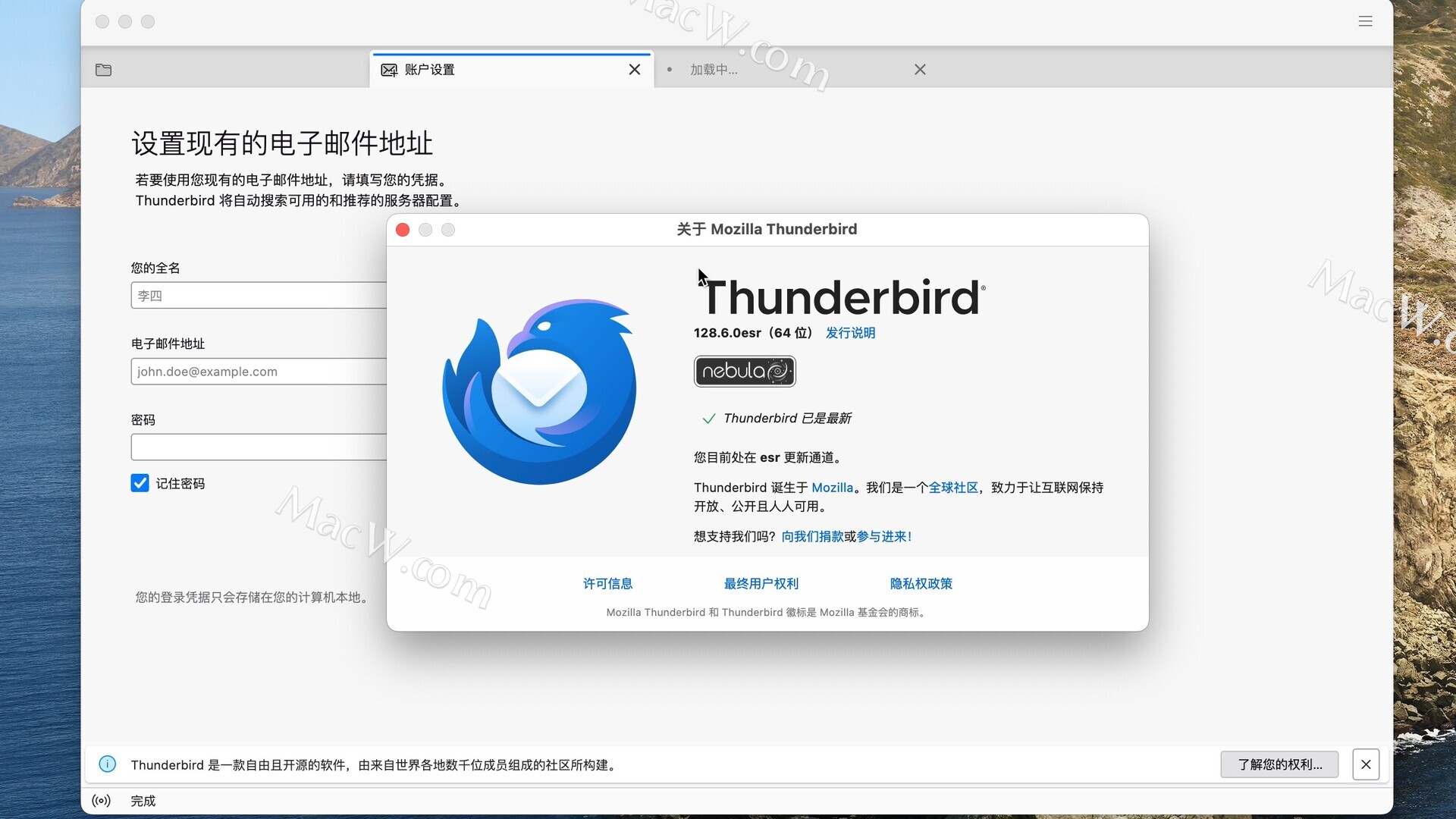Open the hamburger application menu
The height and width of the screenshot is (819, 1456).
(x=1365, y=21)
